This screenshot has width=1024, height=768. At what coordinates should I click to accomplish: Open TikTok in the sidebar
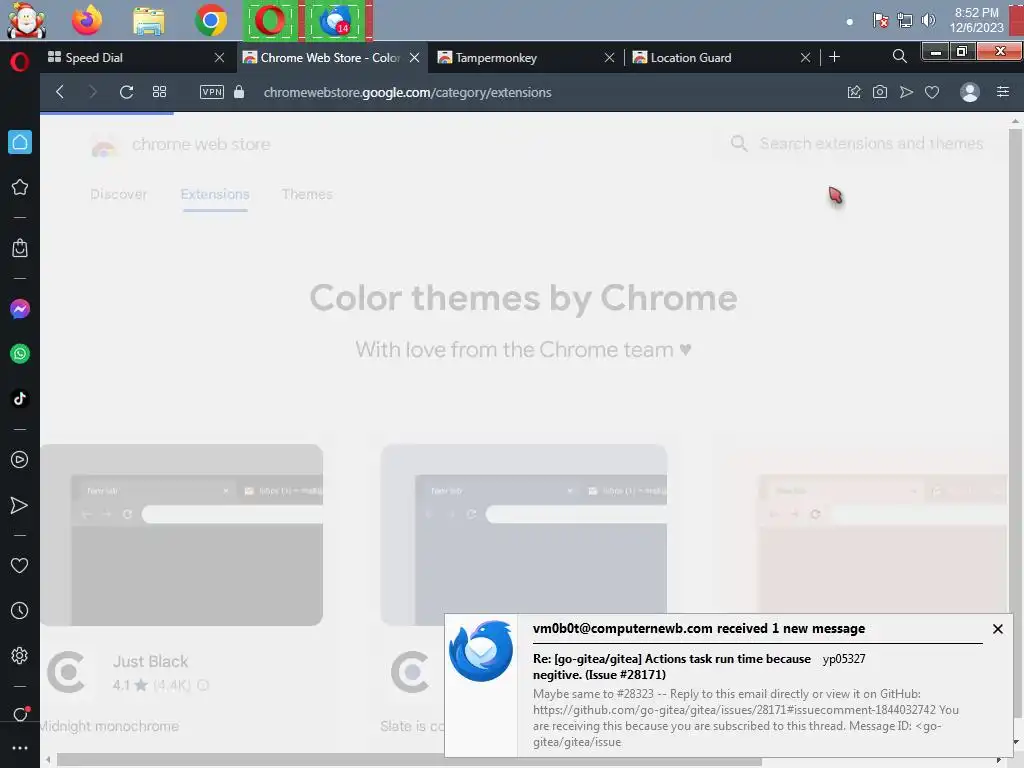click(20, 399)
